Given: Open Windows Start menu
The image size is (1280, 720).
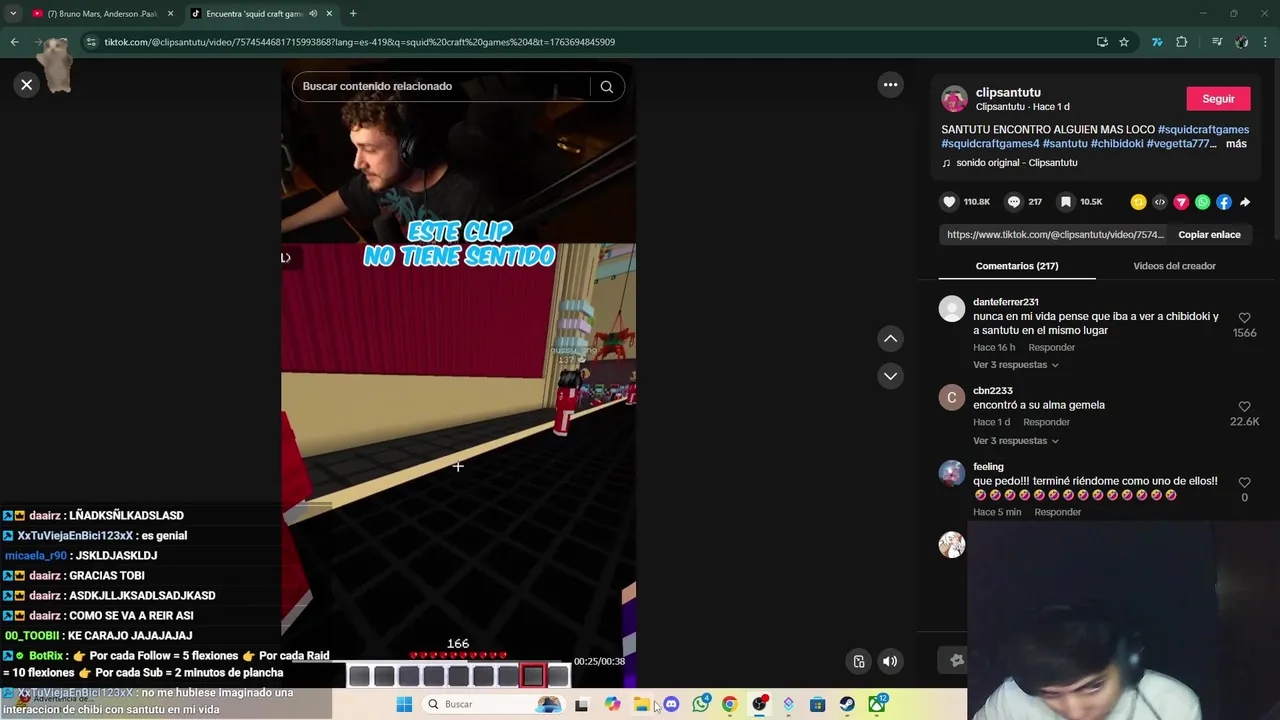Looking at the screenshot, I should (404, 704).
